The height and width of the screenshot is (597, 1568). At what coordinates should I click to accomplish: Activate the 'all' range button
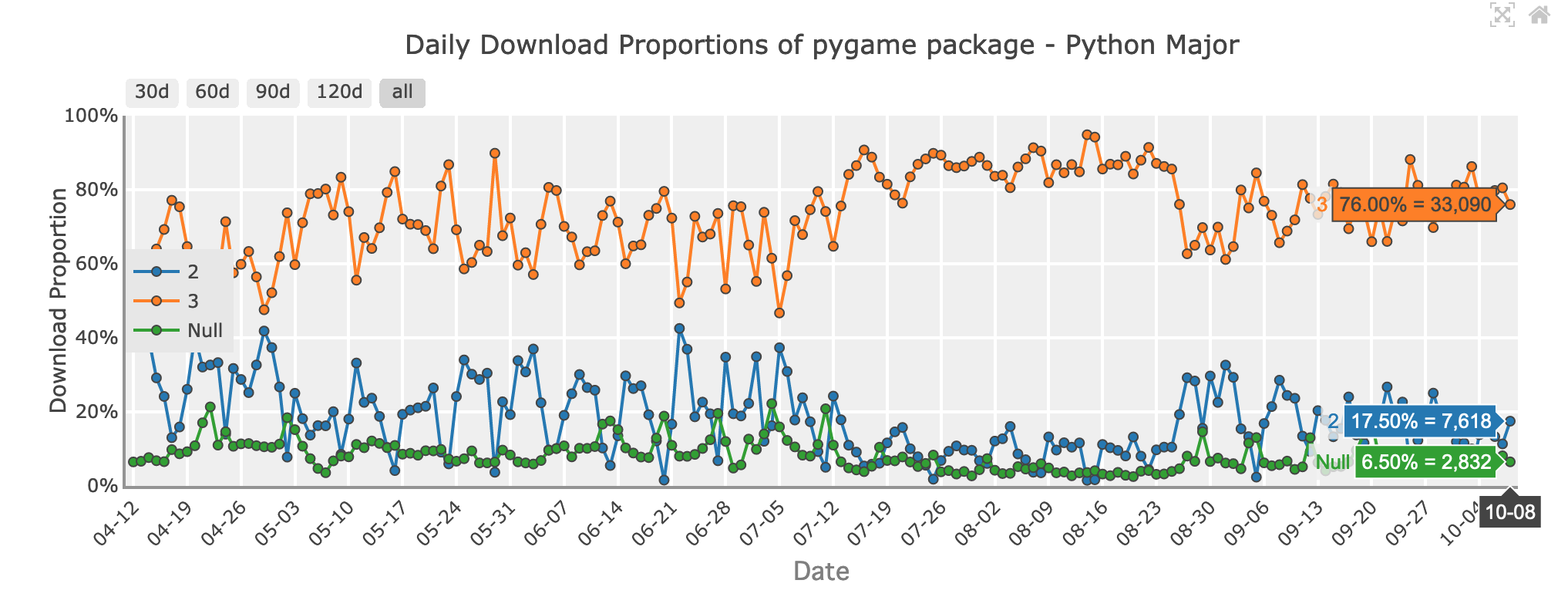click(x=402, y=92)
